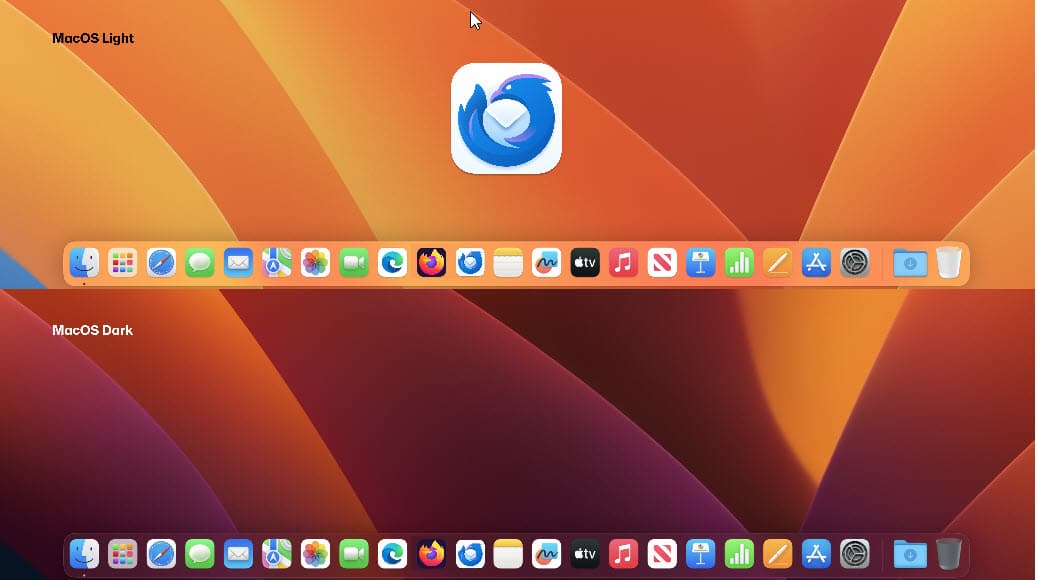Viewport: 1037px width, 580px height.
Task: Launch Keynote from the dark dock
Action: point(700,554)
